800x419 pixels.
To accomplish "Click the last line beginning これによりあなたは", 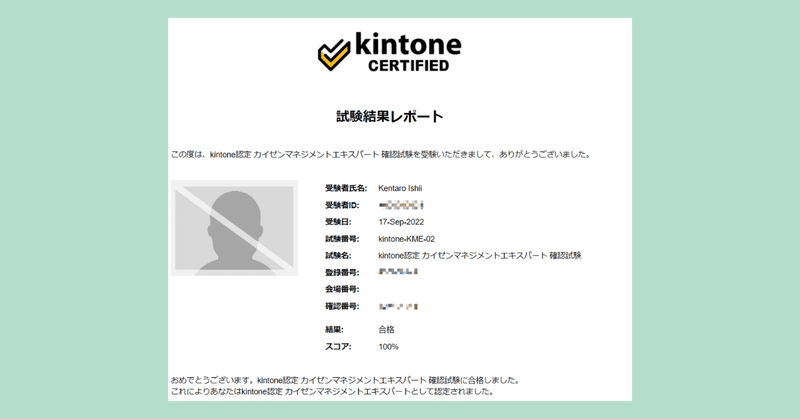I will point(332,392).
